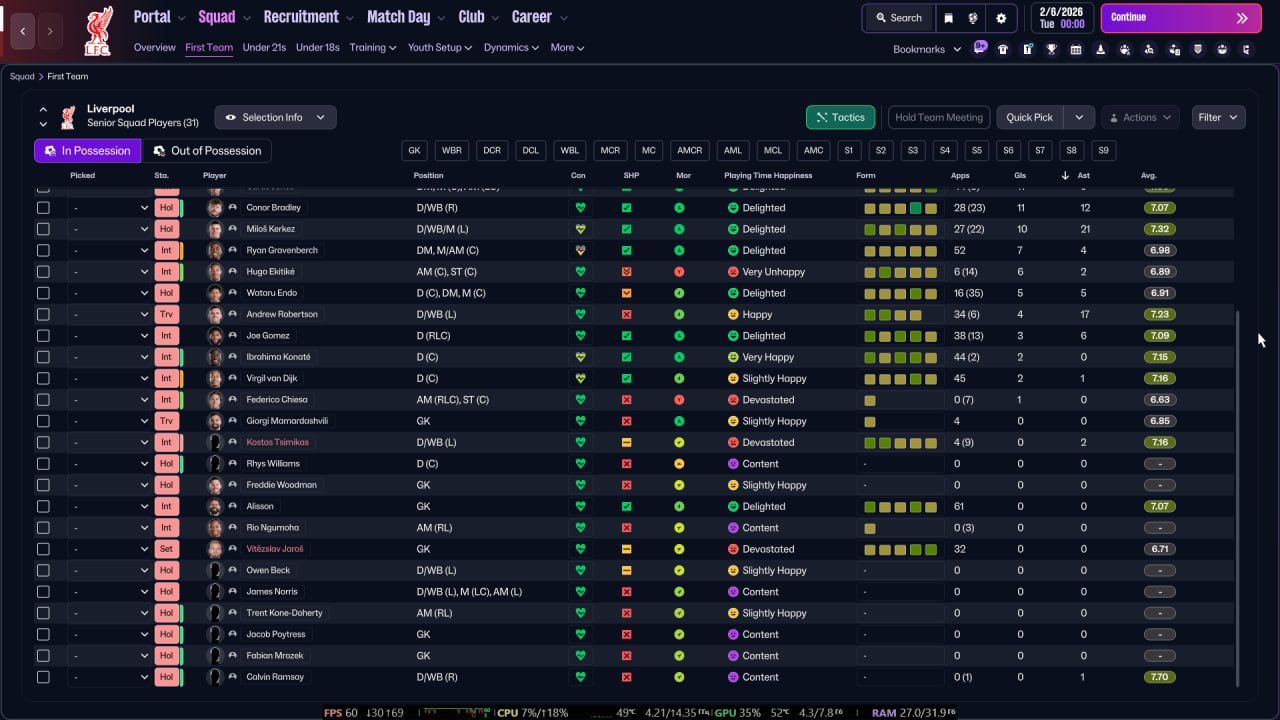
Task: Click the shield badge bookmark icon
Action: [x=1198, y=49]
